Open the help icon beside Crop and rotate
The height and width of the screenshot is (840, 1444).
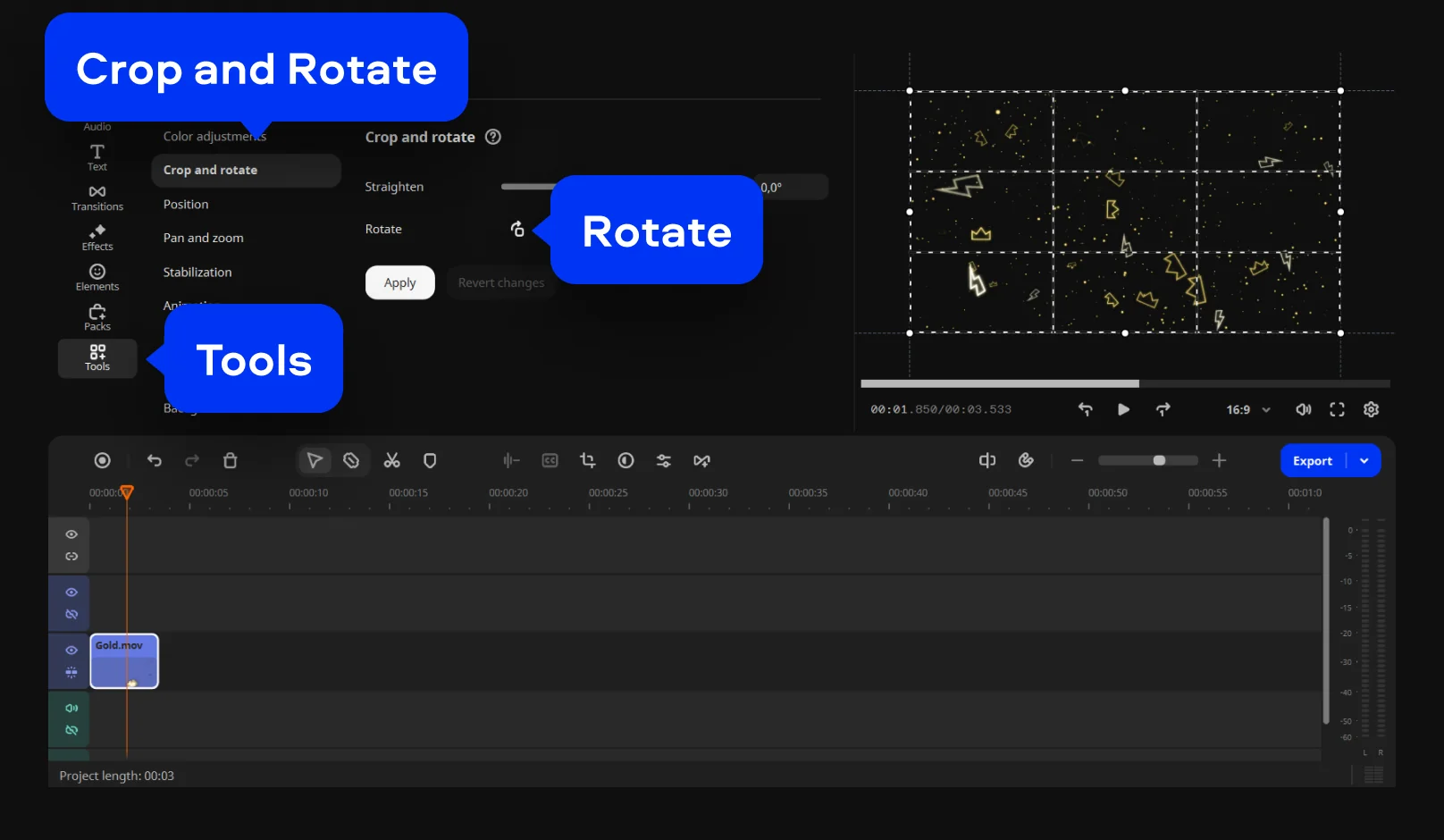[492, 137]
